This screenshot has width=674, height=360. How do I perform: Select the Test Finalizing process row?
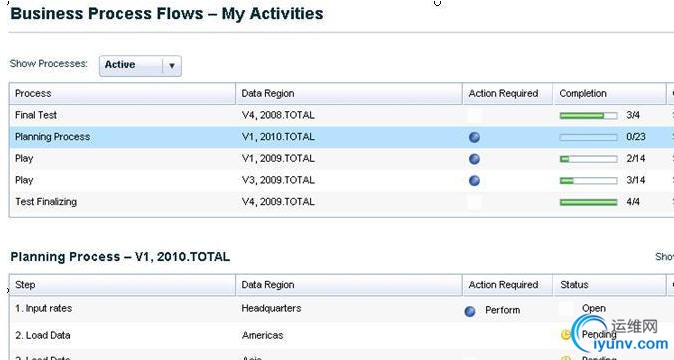click(342, 202)
